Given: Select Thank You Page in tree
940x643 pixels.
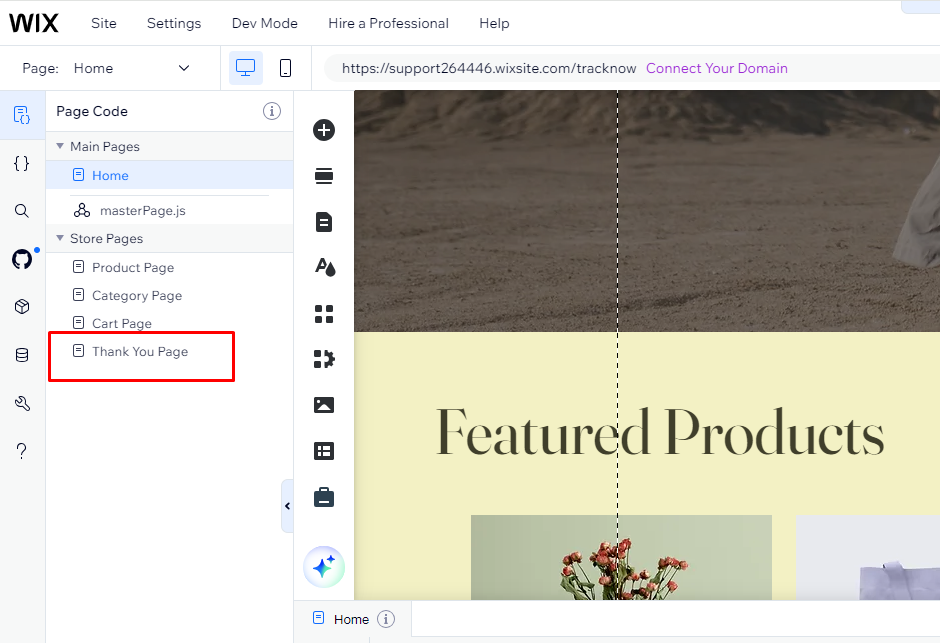Looking at the screenshot, I should pos(140,351).
